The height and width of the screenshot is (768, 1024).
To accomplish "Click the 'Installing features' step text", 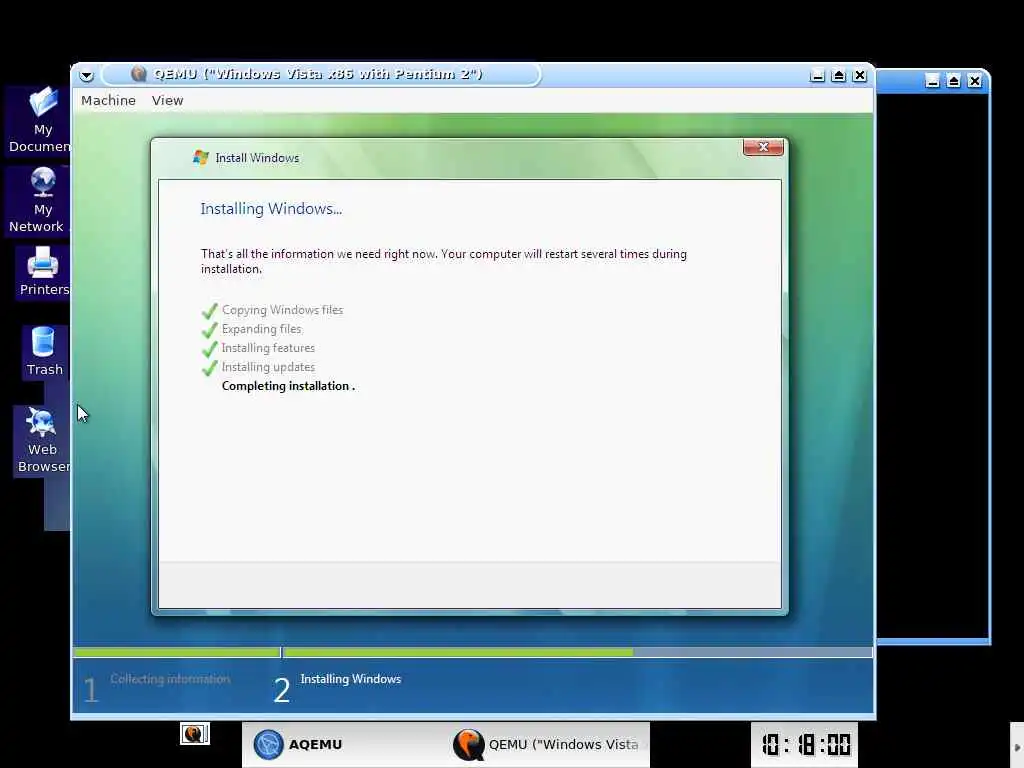I will tap(268, 348).
